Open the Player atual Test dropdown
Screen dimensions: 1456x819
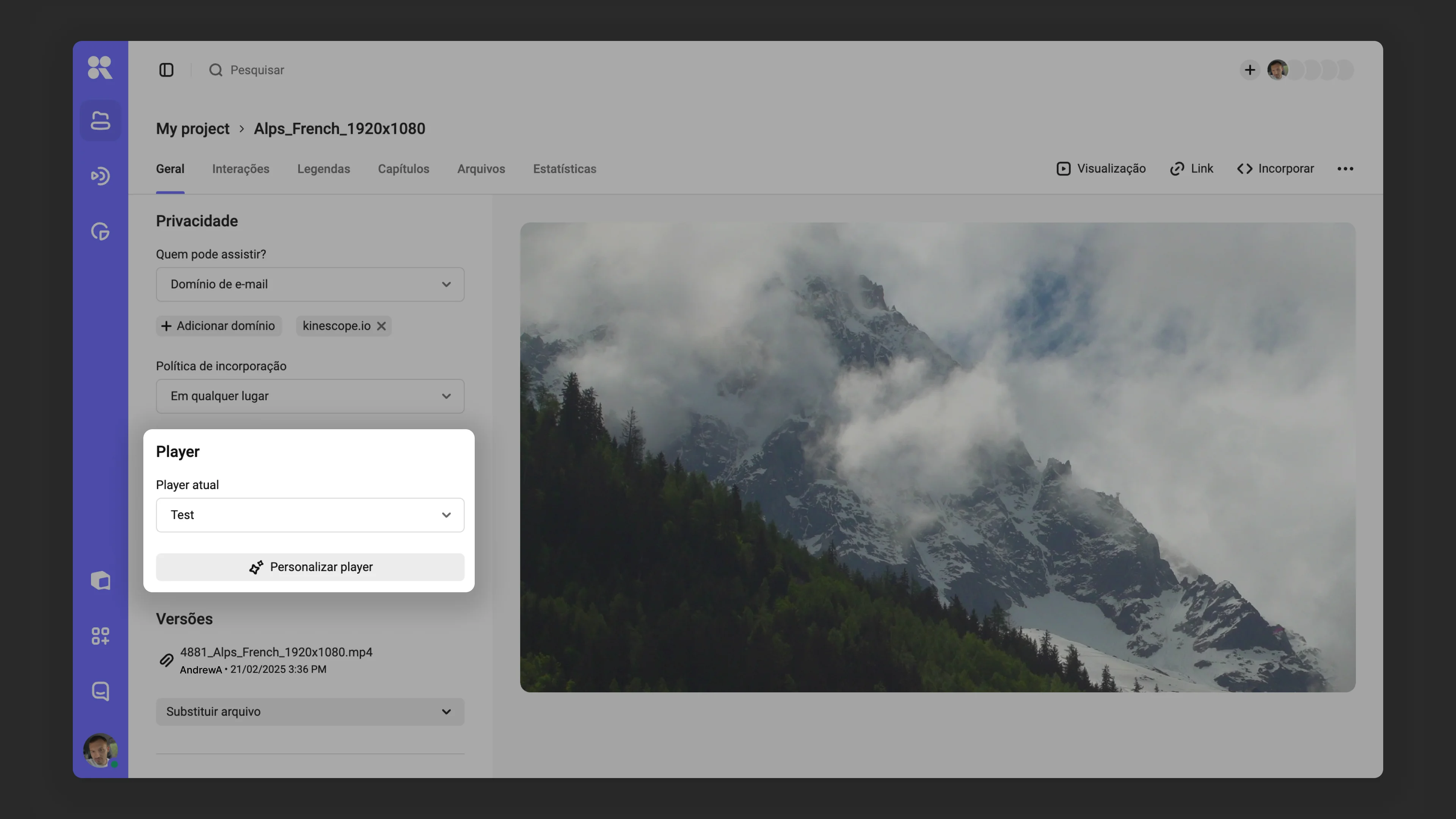310,515
